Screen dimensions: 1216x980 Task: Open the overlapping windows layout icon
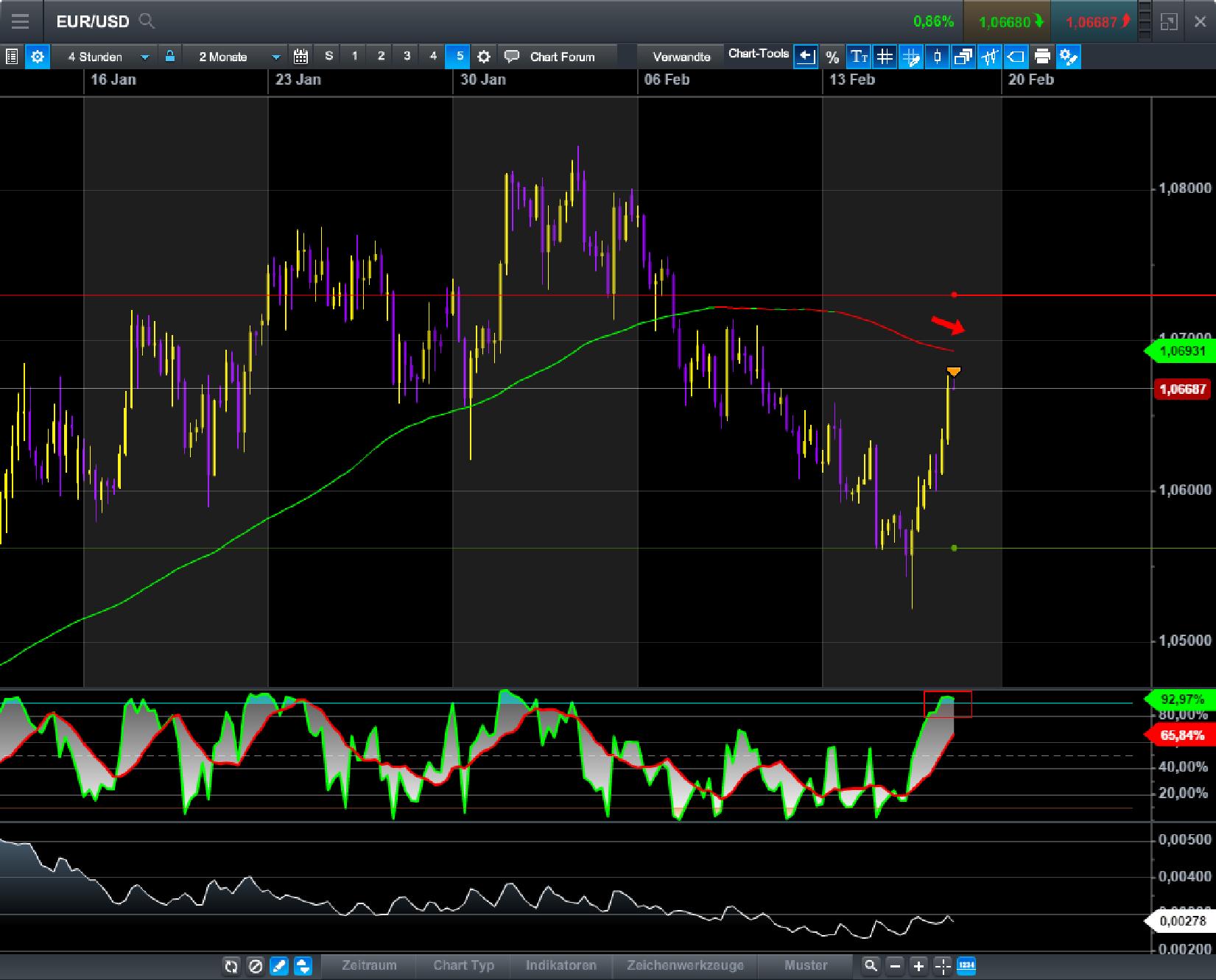click(x=963, y=56)
